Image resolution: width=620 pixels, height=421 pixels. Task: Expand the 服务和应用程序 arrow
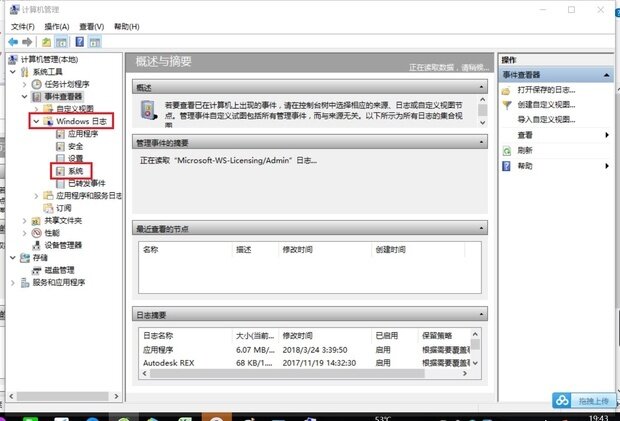coord(13,282)
